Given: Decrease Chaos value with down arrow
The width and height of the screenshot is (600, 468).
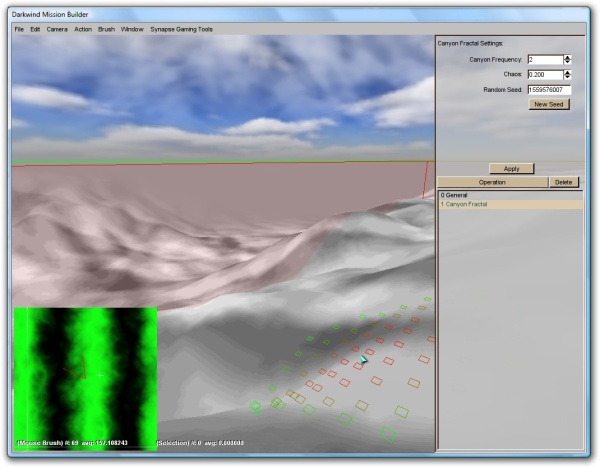Looking at the screenshot, I should click(x=568, y=77).
